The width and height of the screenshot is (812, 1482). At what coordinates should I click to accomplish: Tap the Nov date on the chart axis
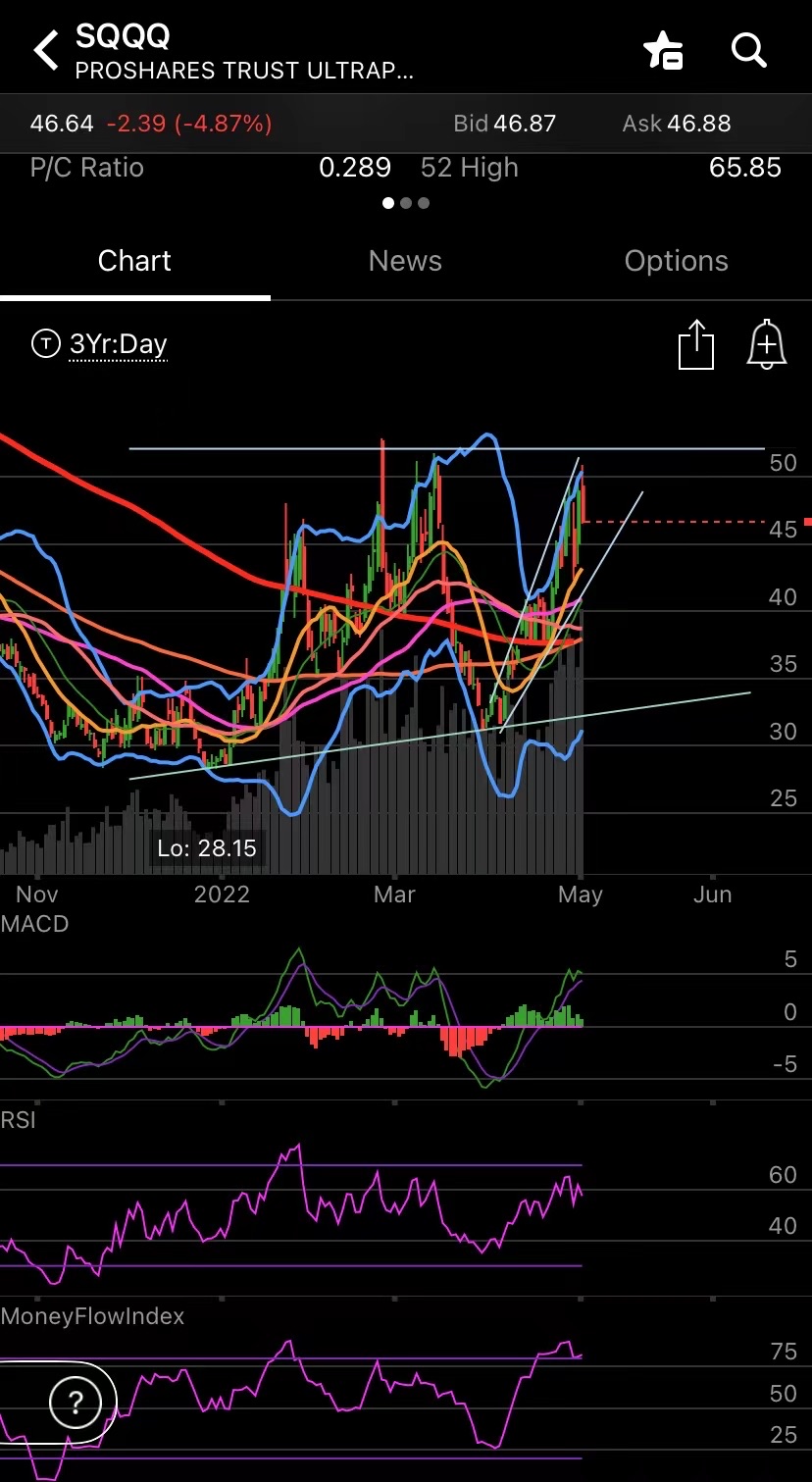(37, 894)
